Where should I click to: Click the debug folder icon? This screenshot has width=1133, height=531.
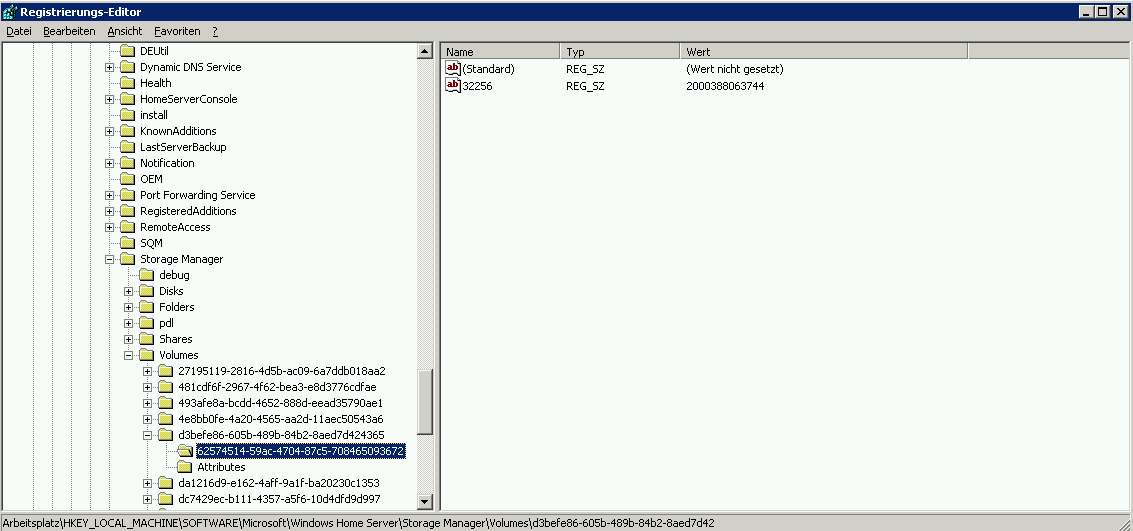(x=147, y=275)
